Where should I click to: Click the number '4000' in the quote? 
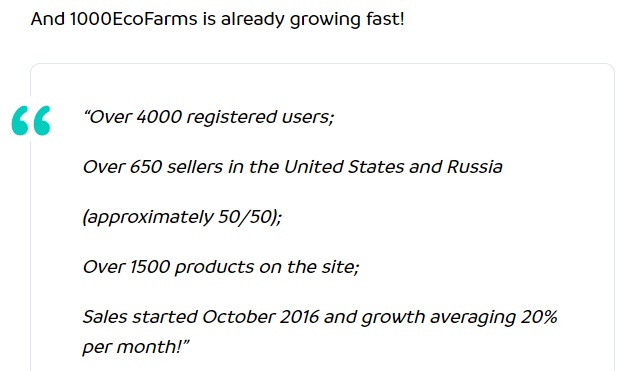point(159,117)
